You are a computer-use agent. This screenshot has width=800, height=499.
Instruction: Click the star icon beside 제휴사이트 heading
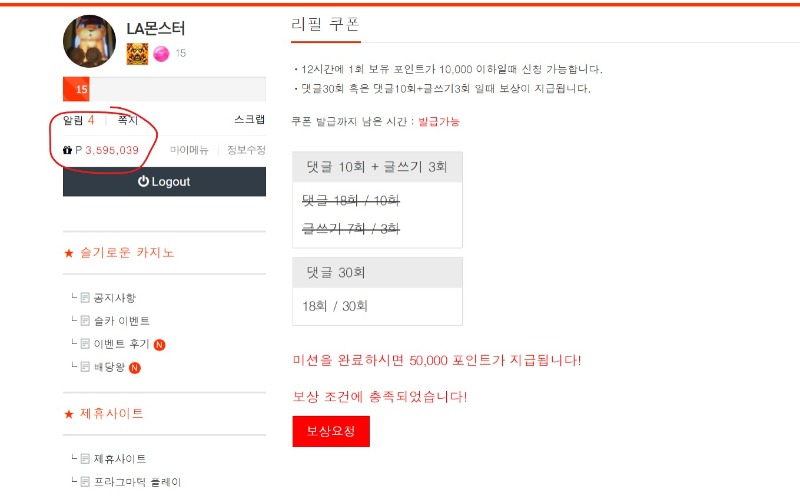pyautogui.click(x=69, y=413)
